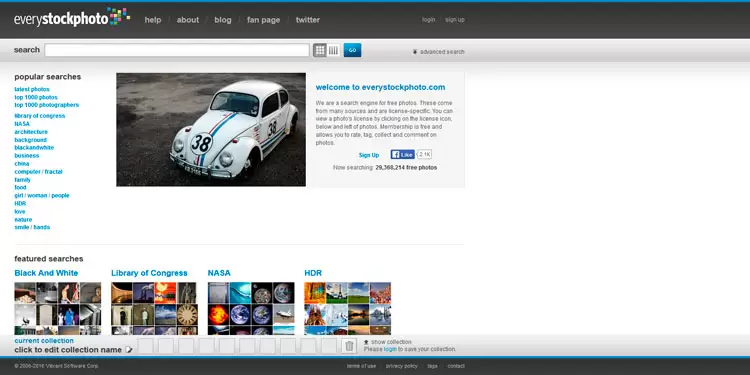
Task: Select nature popular search
Action: tap(23, 220)
